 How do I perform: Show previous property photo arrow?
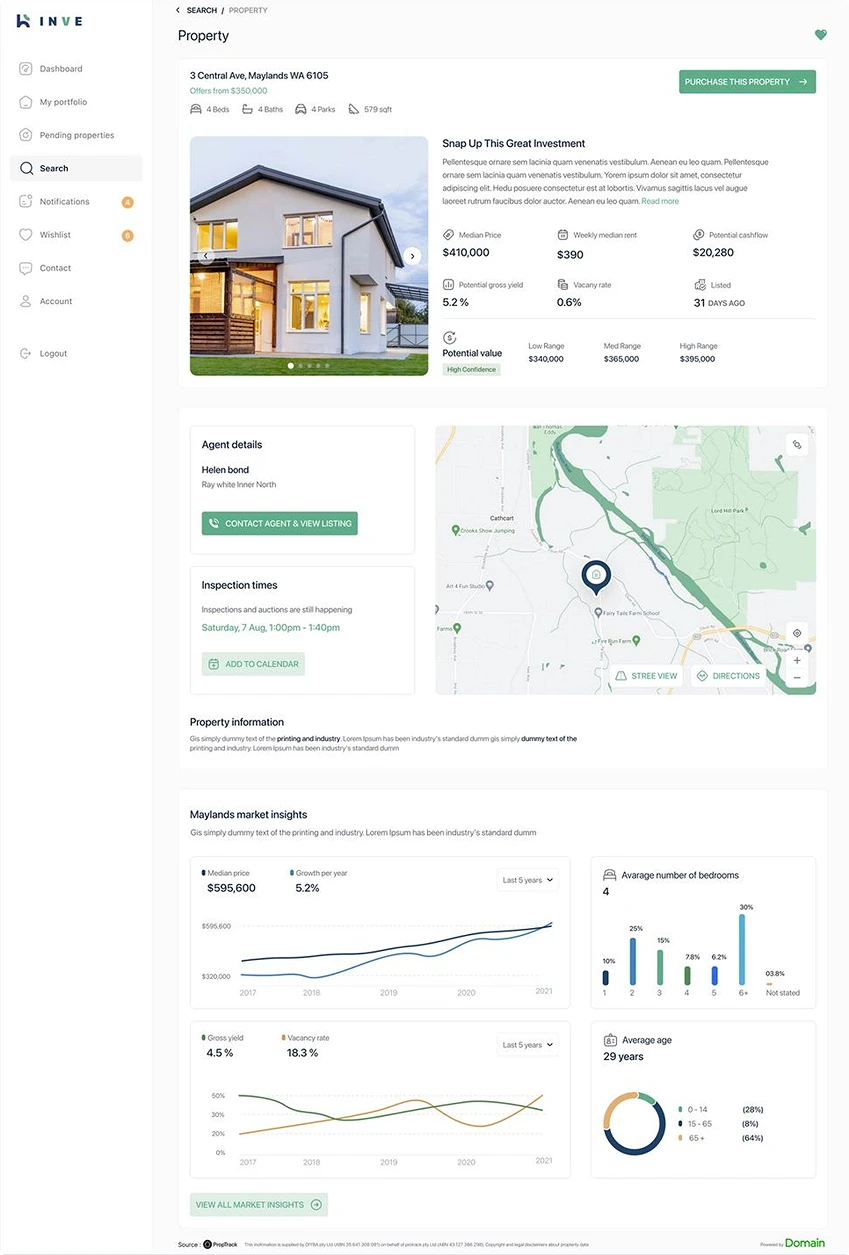click(x=206, y=256)
